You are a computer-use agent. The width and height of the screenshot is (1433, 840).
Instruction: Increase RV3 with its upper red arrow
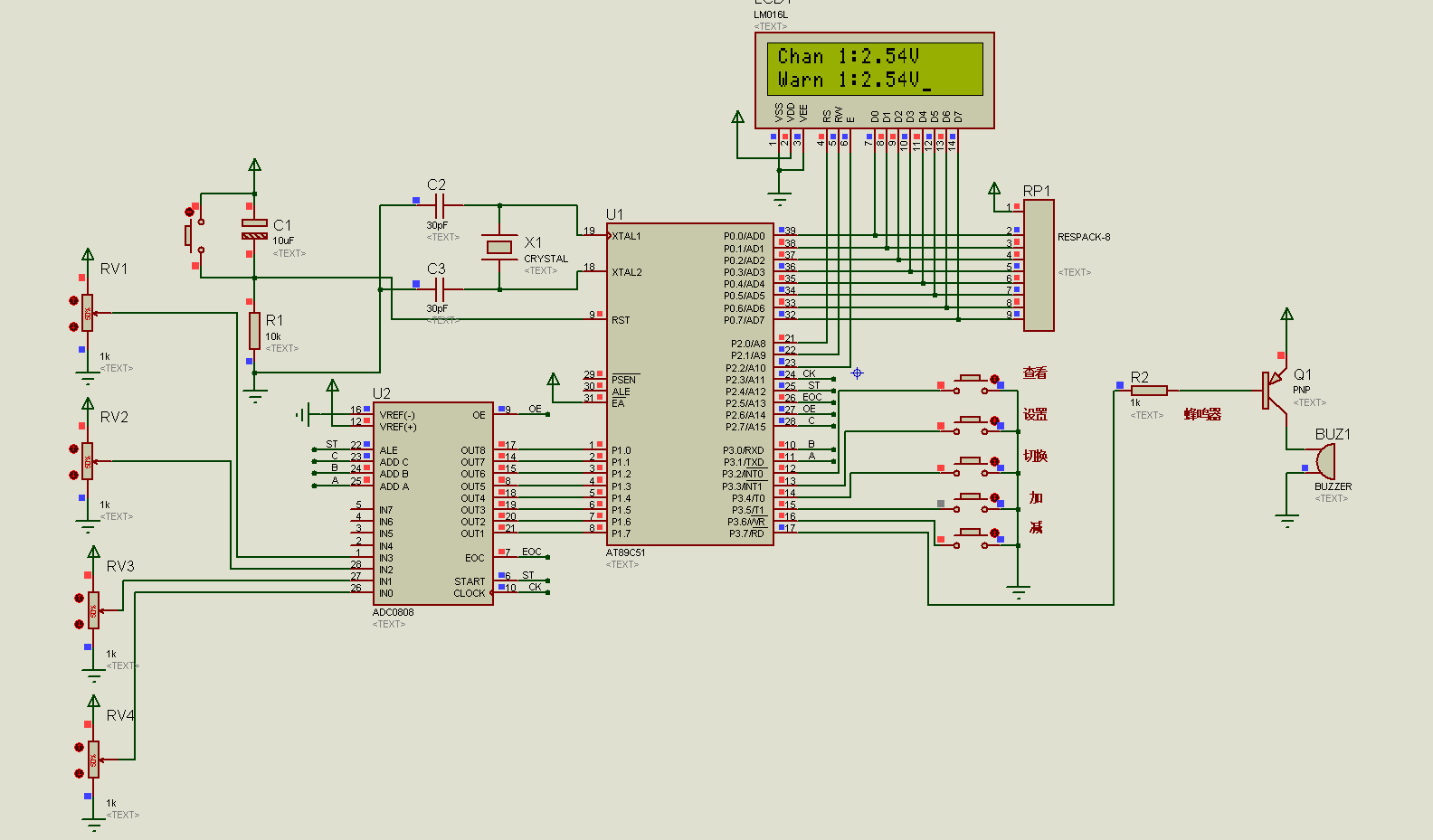click(80, 598)
